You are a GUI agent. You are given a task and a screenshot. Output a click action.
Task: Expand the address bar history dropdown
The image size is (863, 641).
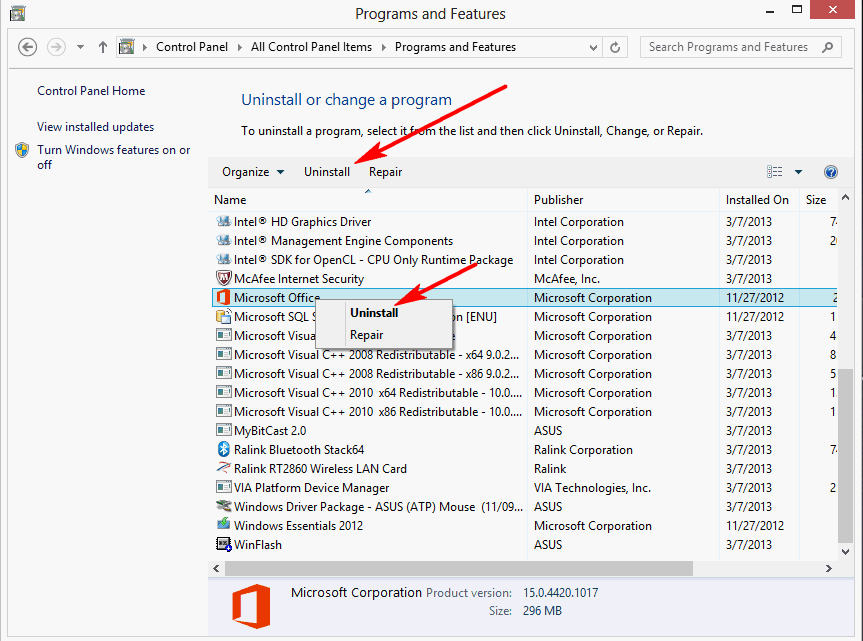pyautogui.click(x=593, y=47)
